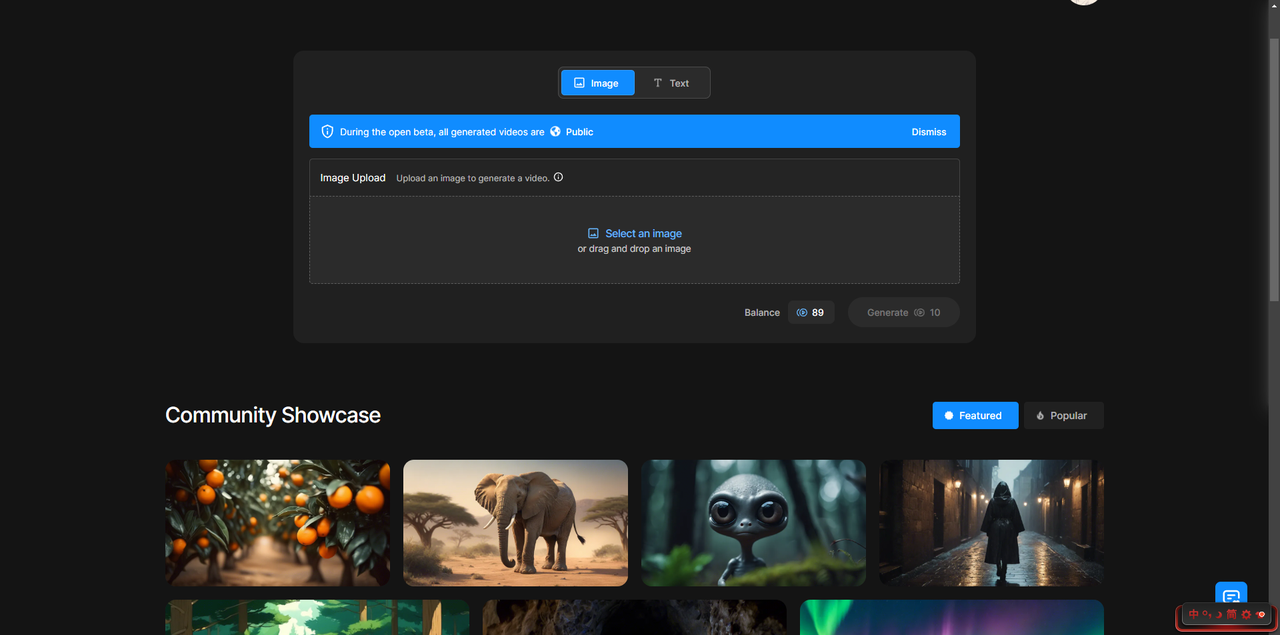Viewport: 1280px width, 635px height.
Task: Toggle showcase filter to Featured
Action: pyautogui.click(x=975, y=416)
